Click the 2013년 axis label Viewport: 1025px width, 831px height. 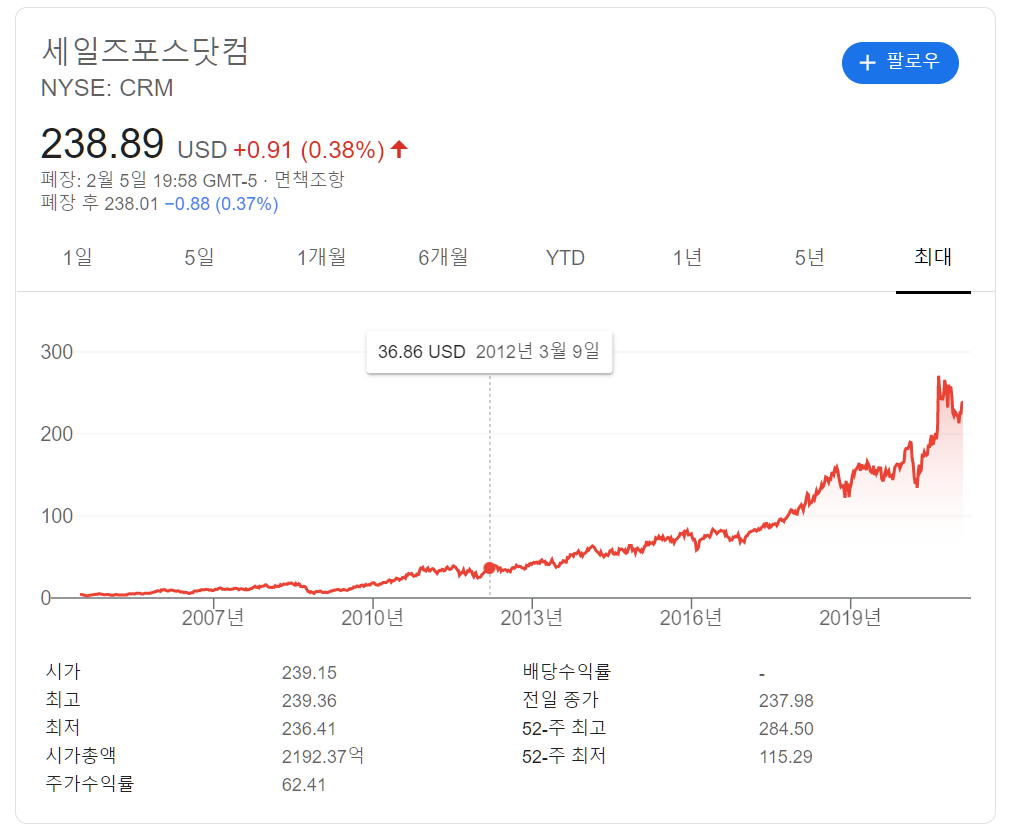(531, 617)
